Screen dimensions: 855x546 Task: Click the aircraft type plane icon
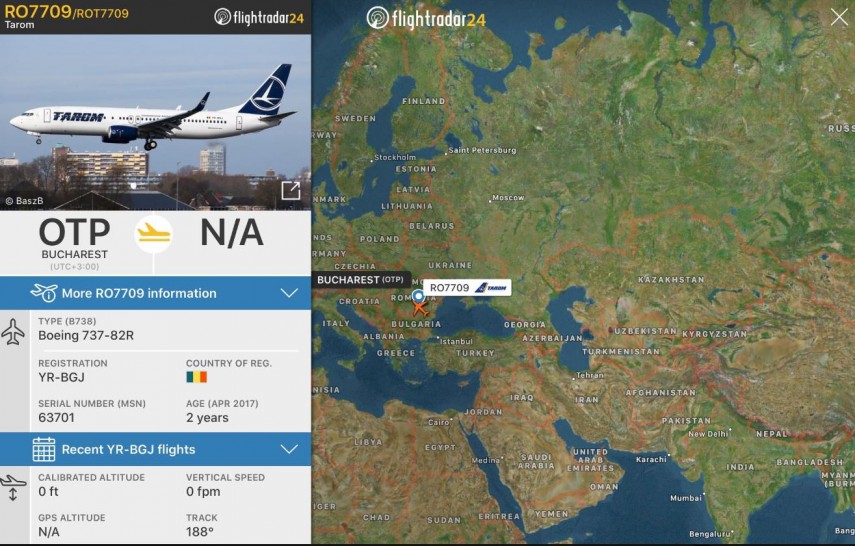[13, 332]
